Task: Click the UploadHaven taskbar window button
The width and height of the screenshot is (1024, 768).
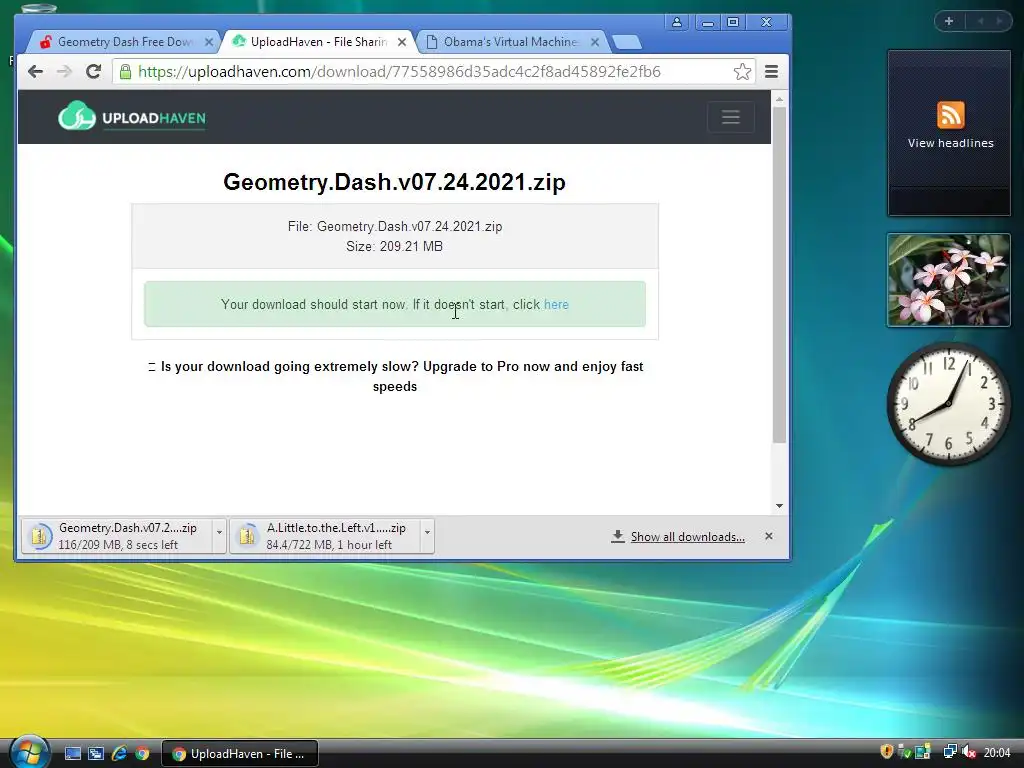Action: tap(240, 754)
